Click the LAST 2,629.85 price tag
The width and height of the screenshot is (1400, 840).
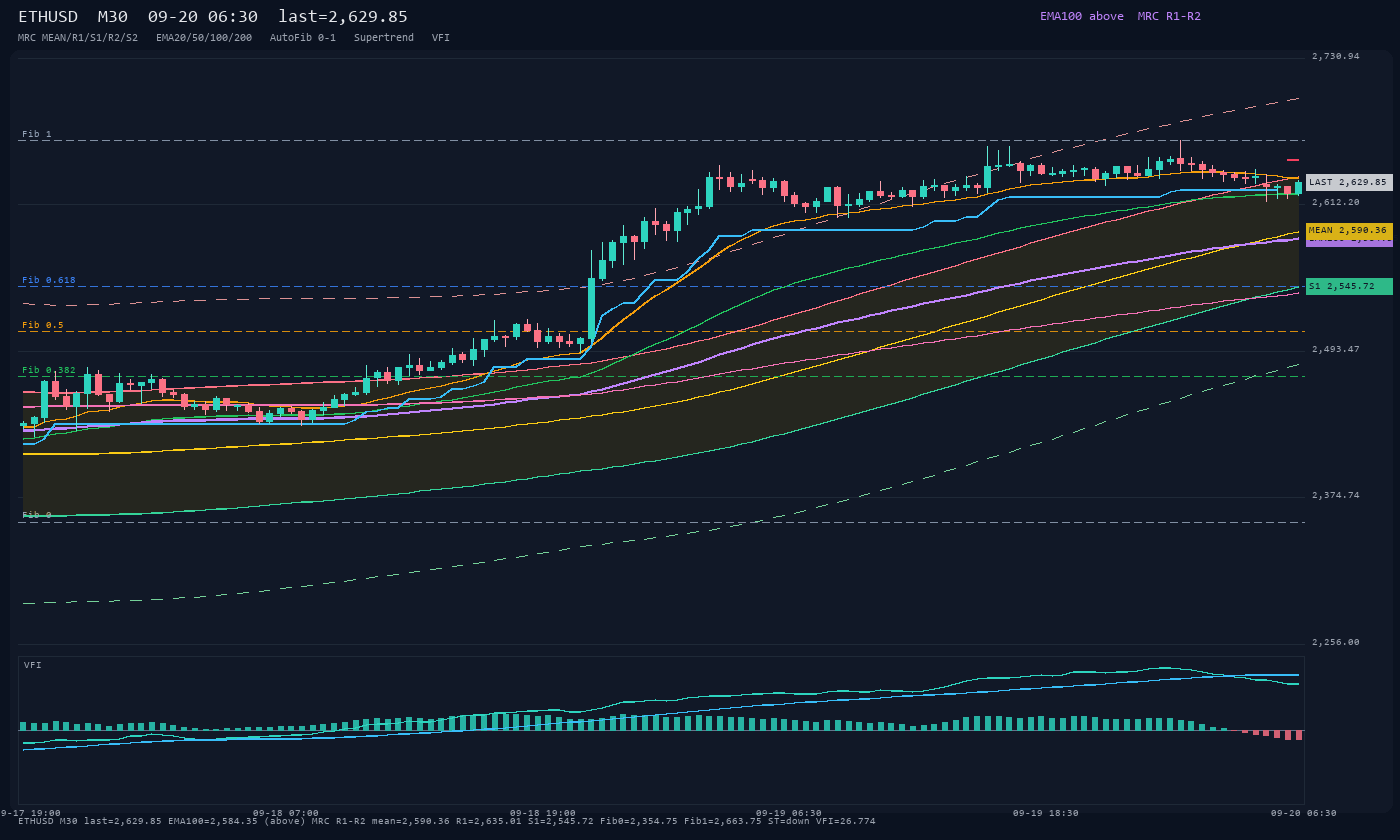click(1349, 182)
